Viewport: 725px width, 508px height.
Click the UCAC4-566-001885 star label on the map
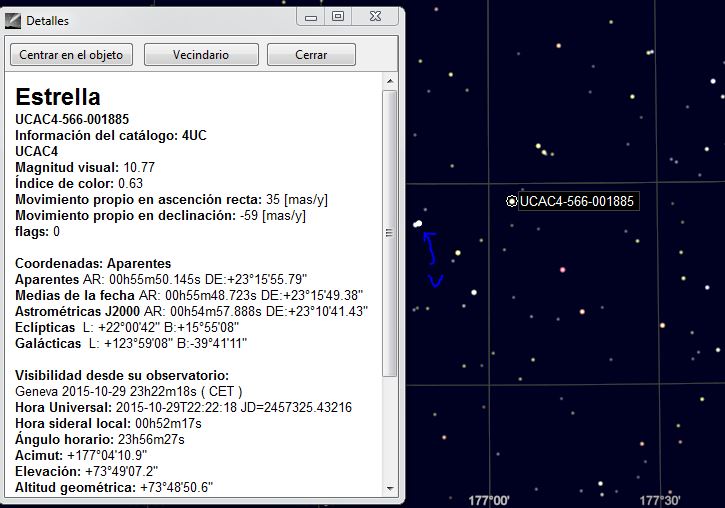coord(577,201)
